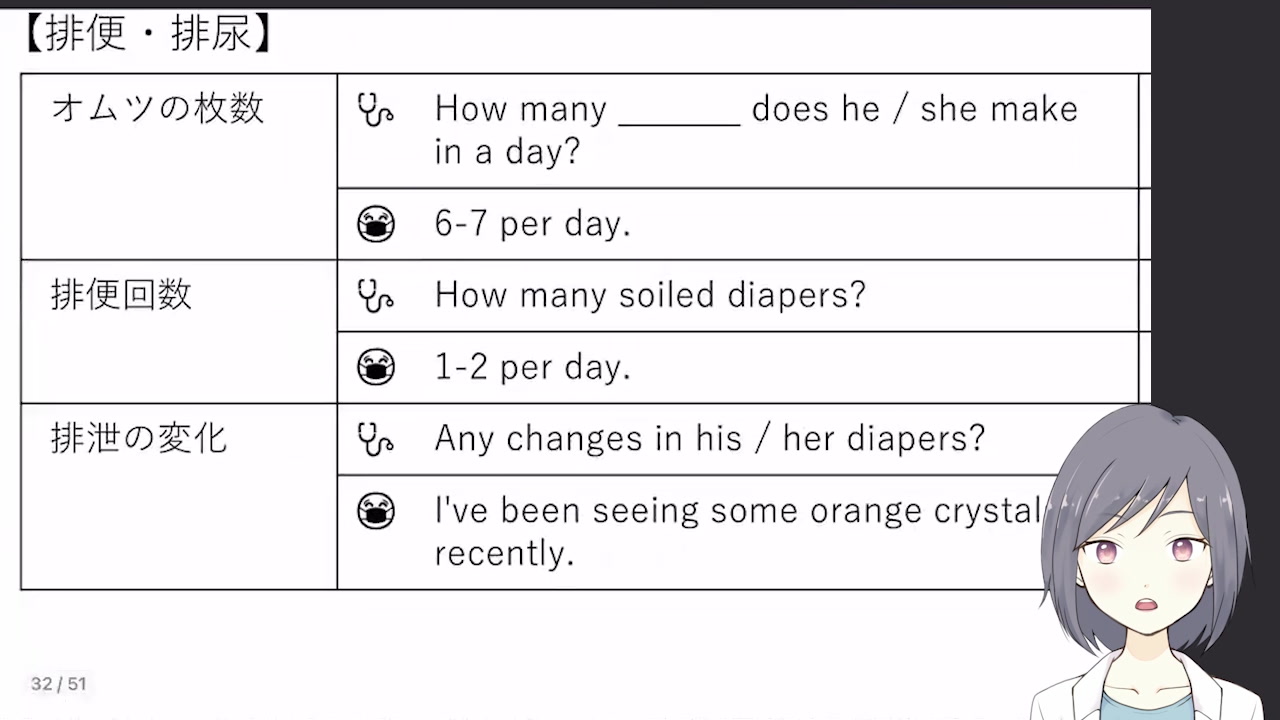This screenshot has width=1280, height=720.
Task: Click the word "recently." in the last row
Action: click(504, 553)
